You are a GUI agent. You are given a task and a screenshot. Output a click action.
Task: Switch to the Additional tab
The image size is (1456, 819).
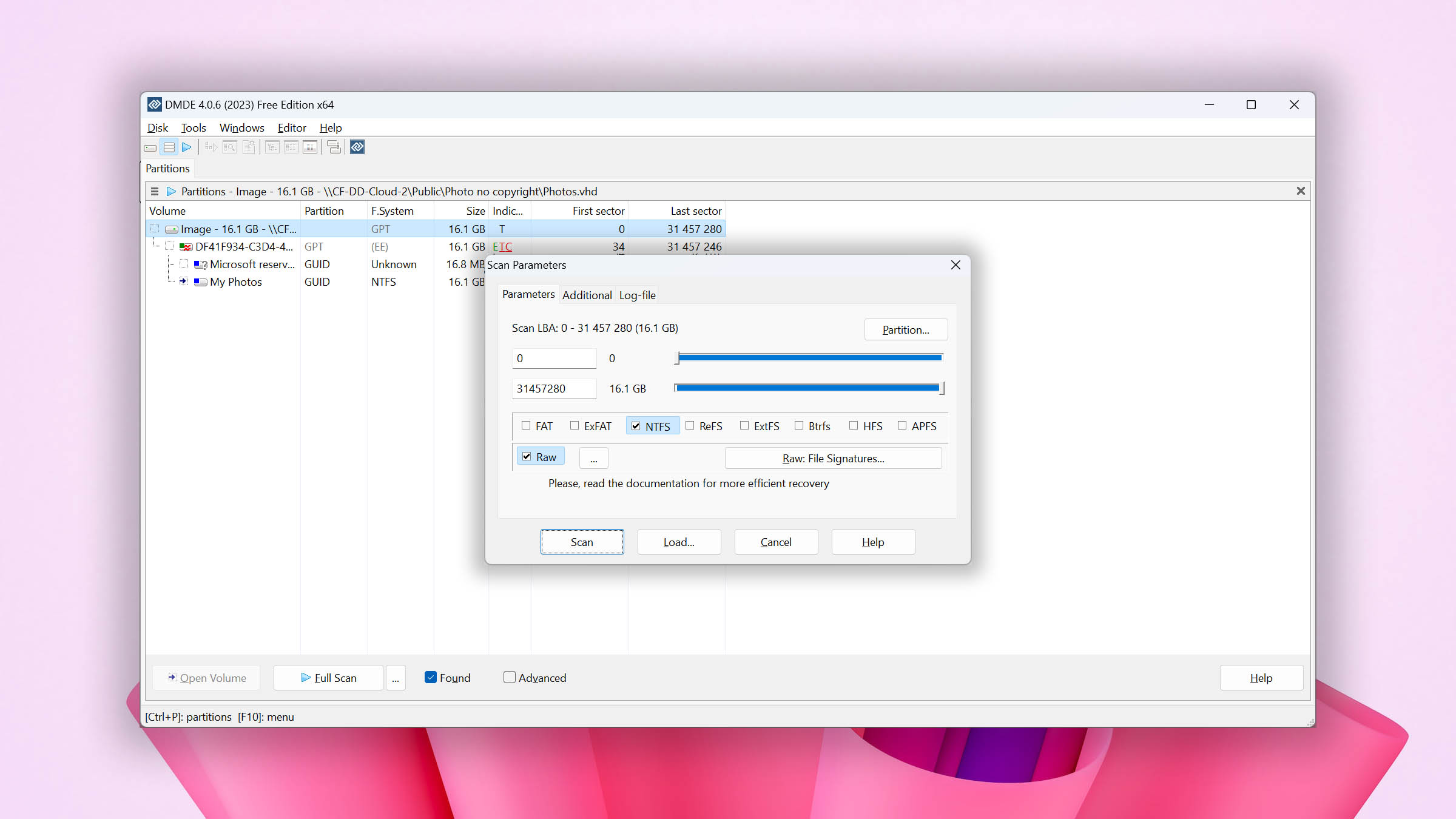pyautogui.click(x=587, y=295)
